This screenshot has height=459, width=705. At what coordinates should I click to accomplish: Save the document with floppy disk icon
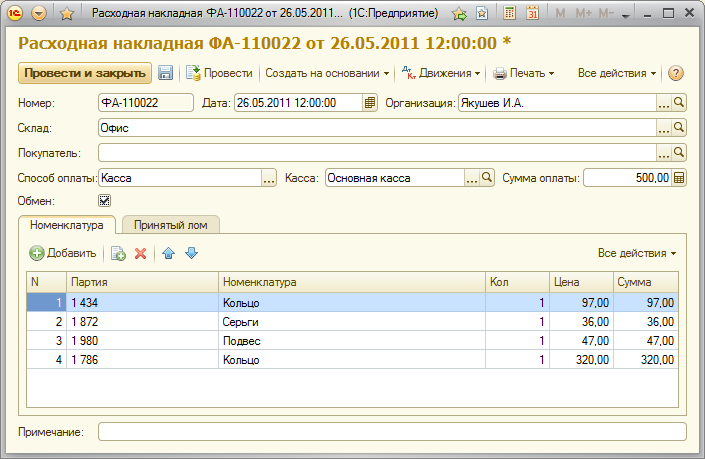point(165,73)
